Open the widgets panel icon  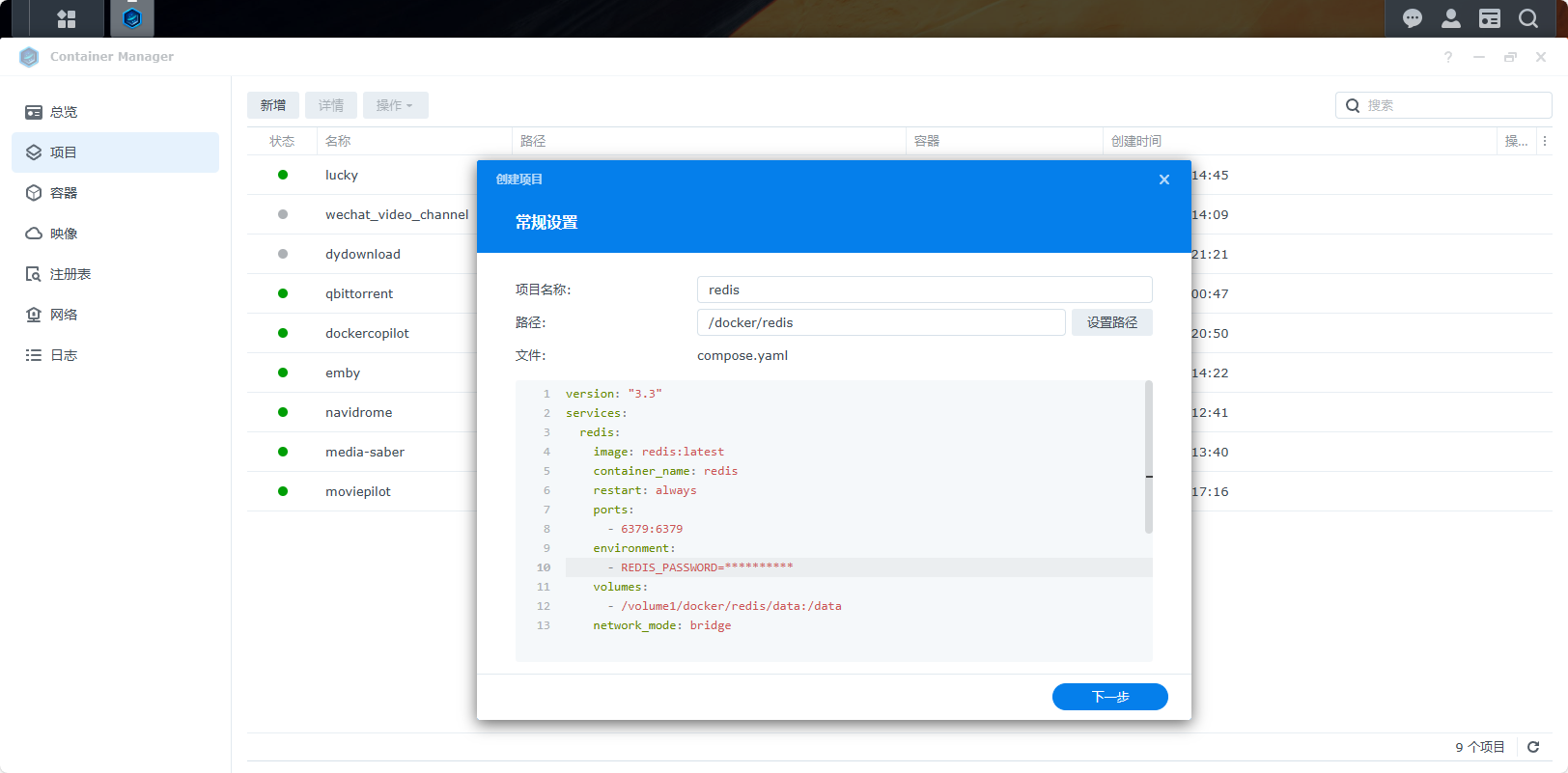[x=1489, y=18]
